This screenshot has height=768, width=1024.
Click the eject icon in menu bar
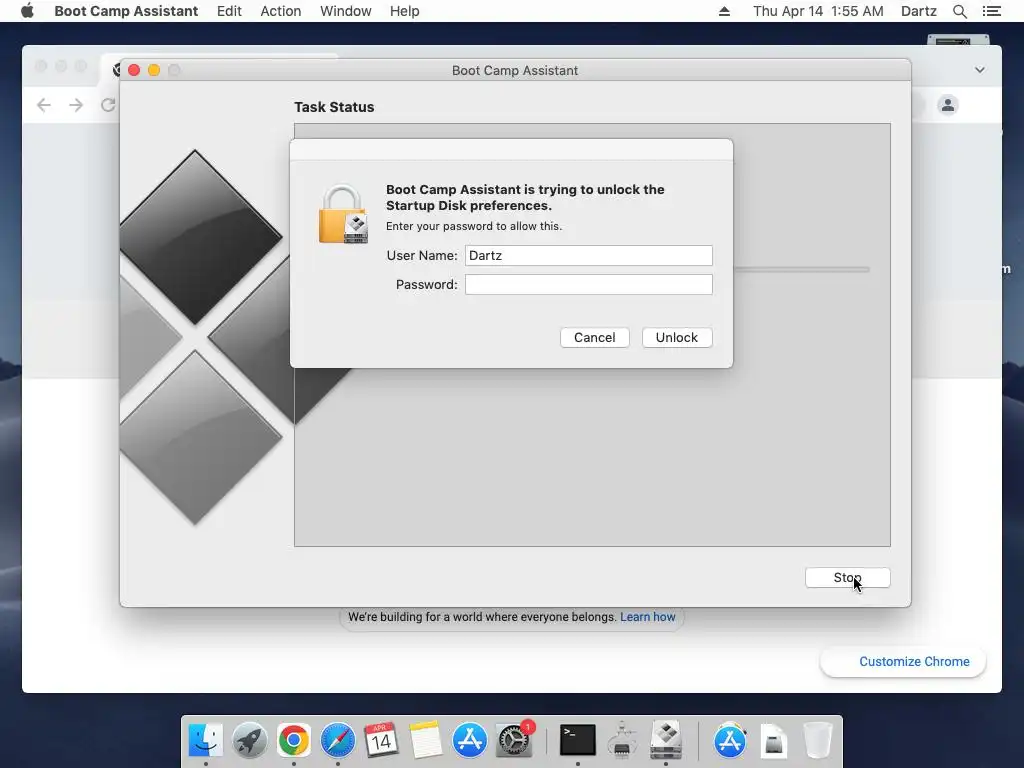tap(724, 11)
